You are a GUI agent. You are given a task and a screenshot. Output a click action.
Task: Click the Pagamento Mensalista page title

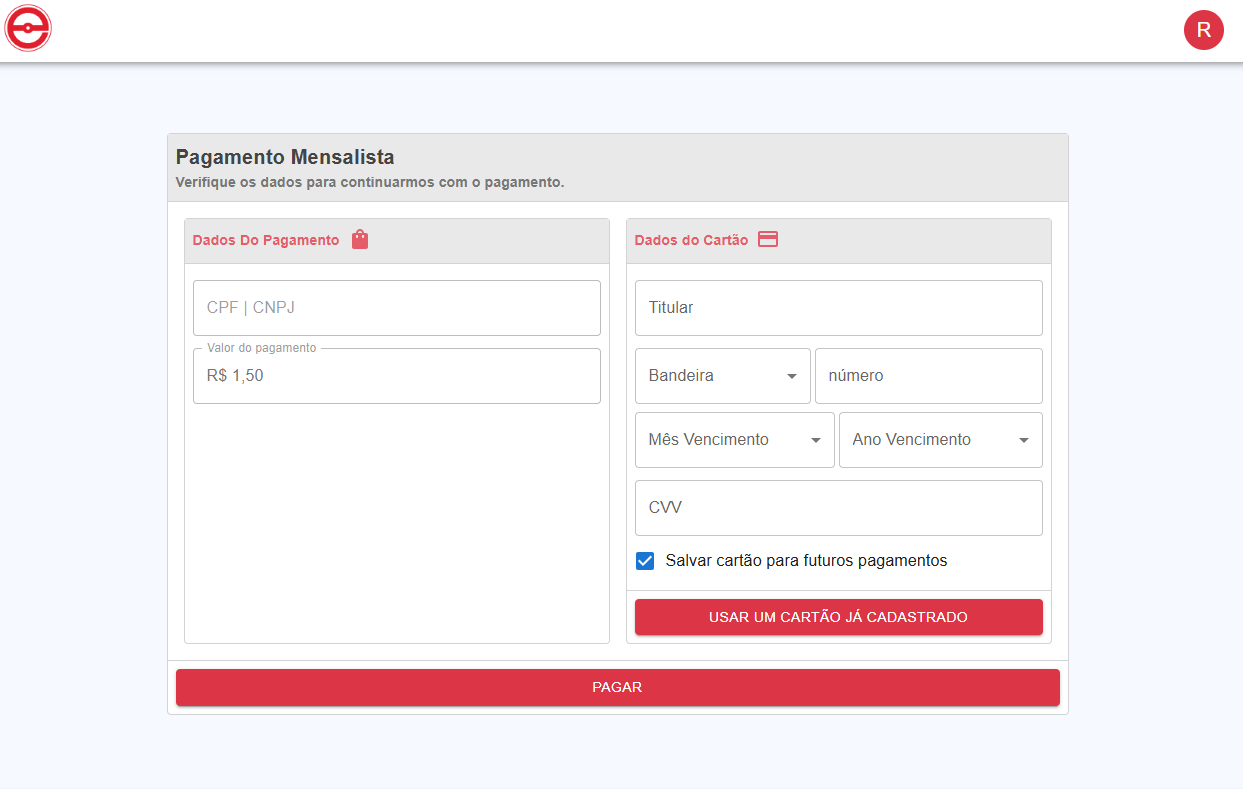pos(285,157)
